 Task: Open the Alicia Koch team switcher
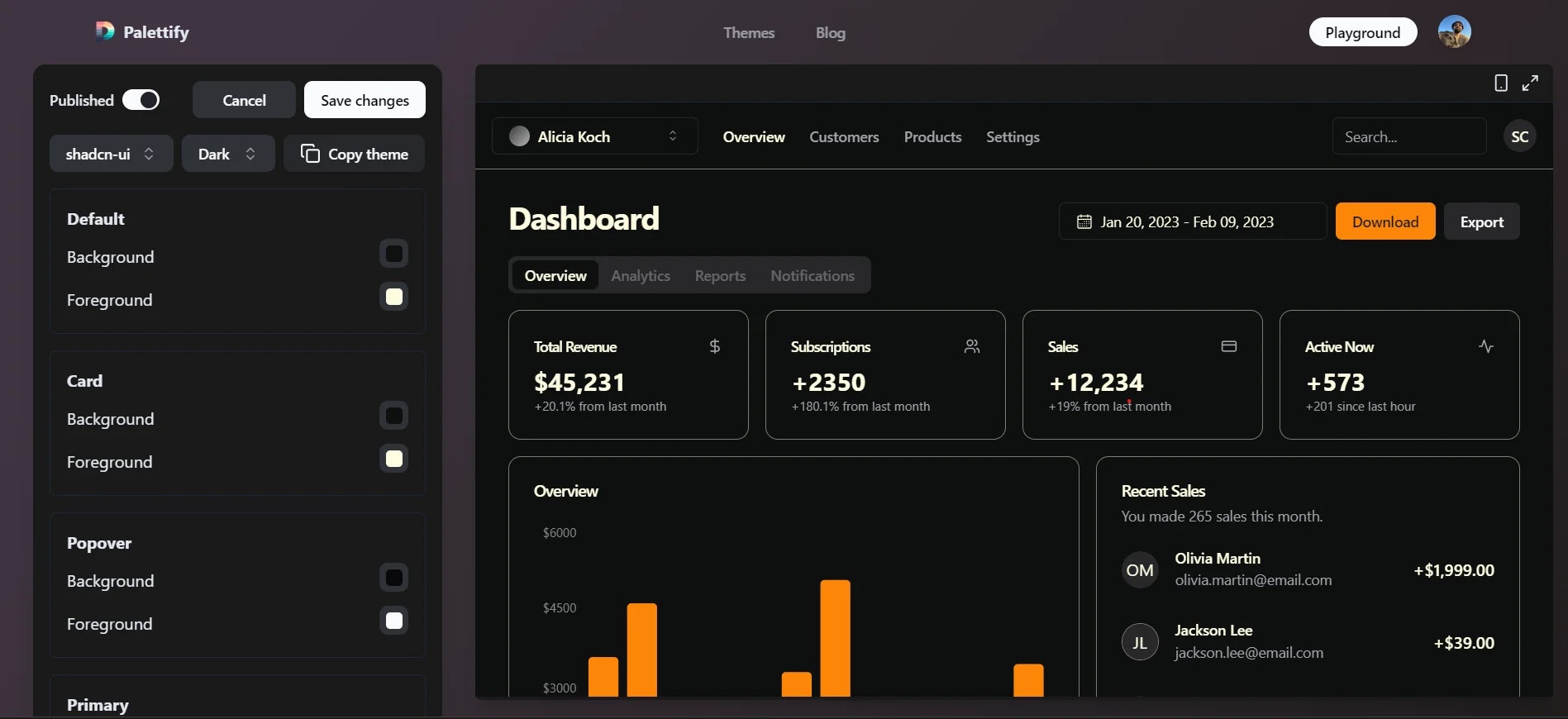[x=595, y=136]
